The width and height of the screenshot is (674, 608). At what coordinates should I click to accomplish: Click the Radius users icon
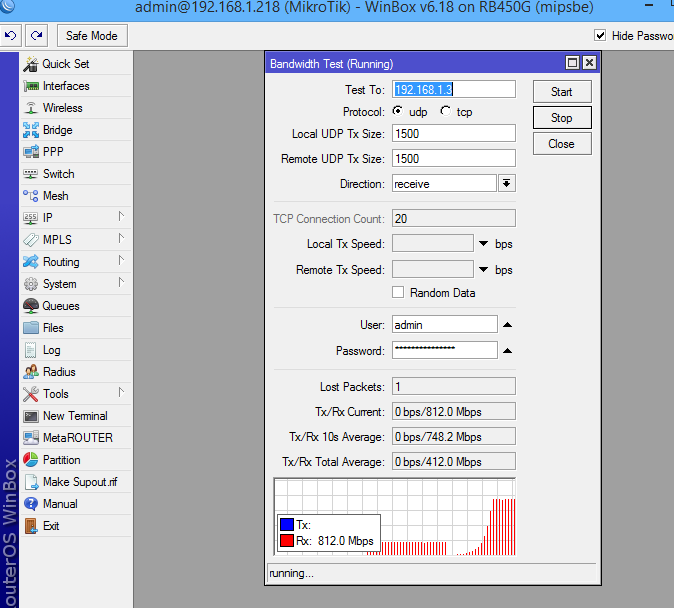point(31,372)
